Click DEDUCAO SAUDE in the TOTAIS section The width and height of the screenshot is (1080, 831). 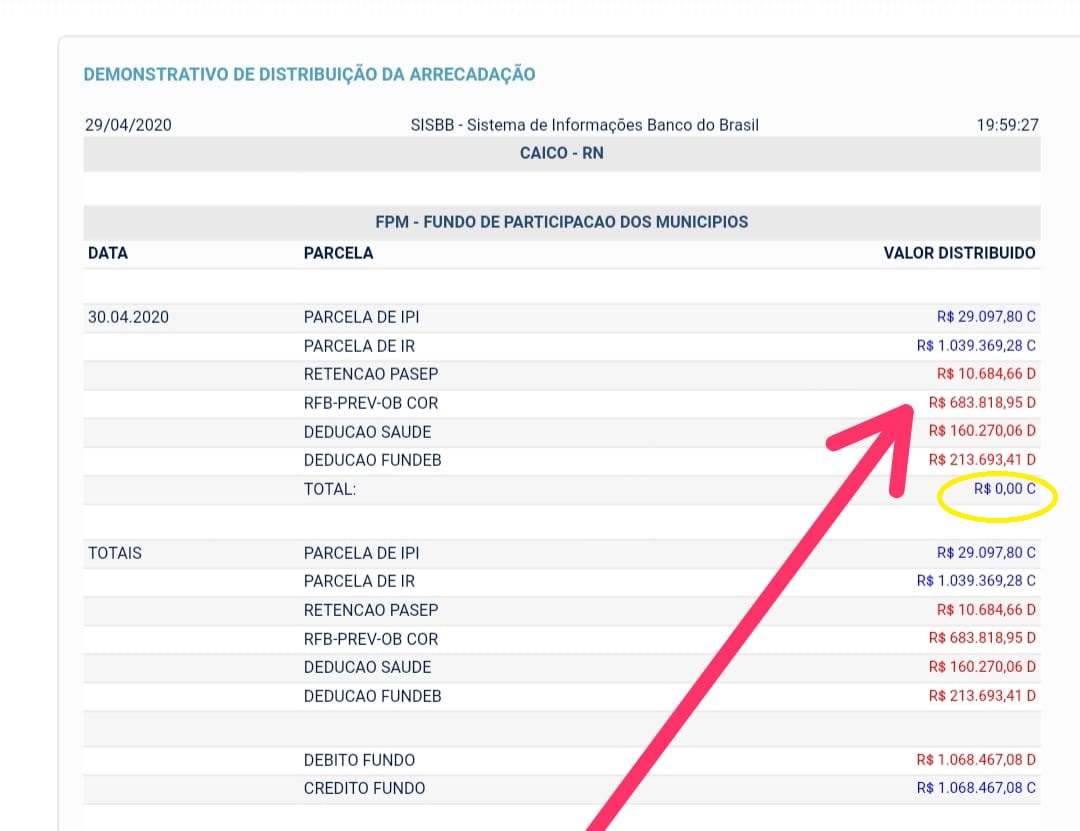pos(367,668)
